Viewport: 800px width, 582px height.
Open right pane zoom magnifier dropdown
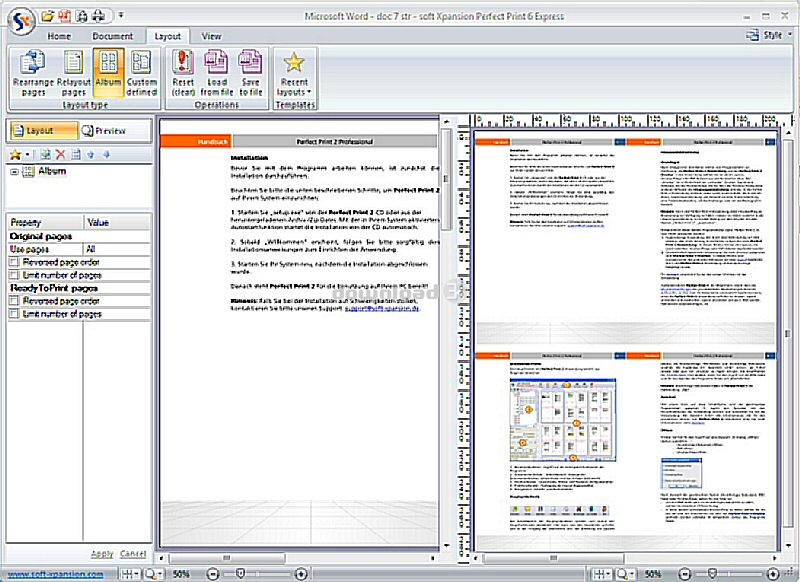click(626, 574)
